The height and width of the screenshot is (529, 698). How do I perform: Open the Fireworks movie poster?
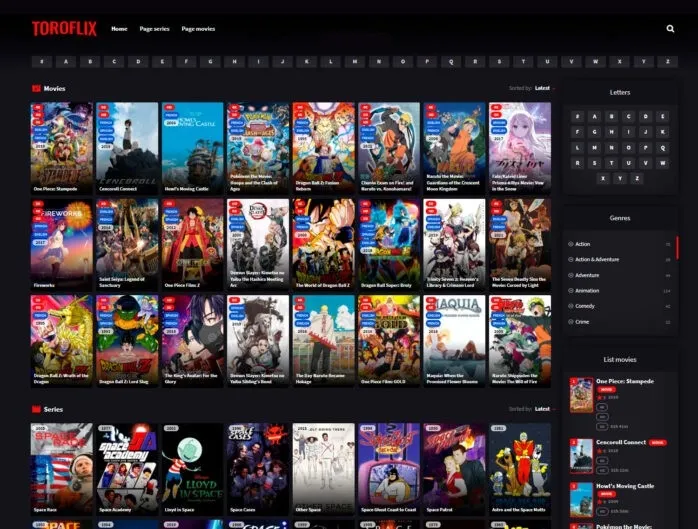pos(60,238)
